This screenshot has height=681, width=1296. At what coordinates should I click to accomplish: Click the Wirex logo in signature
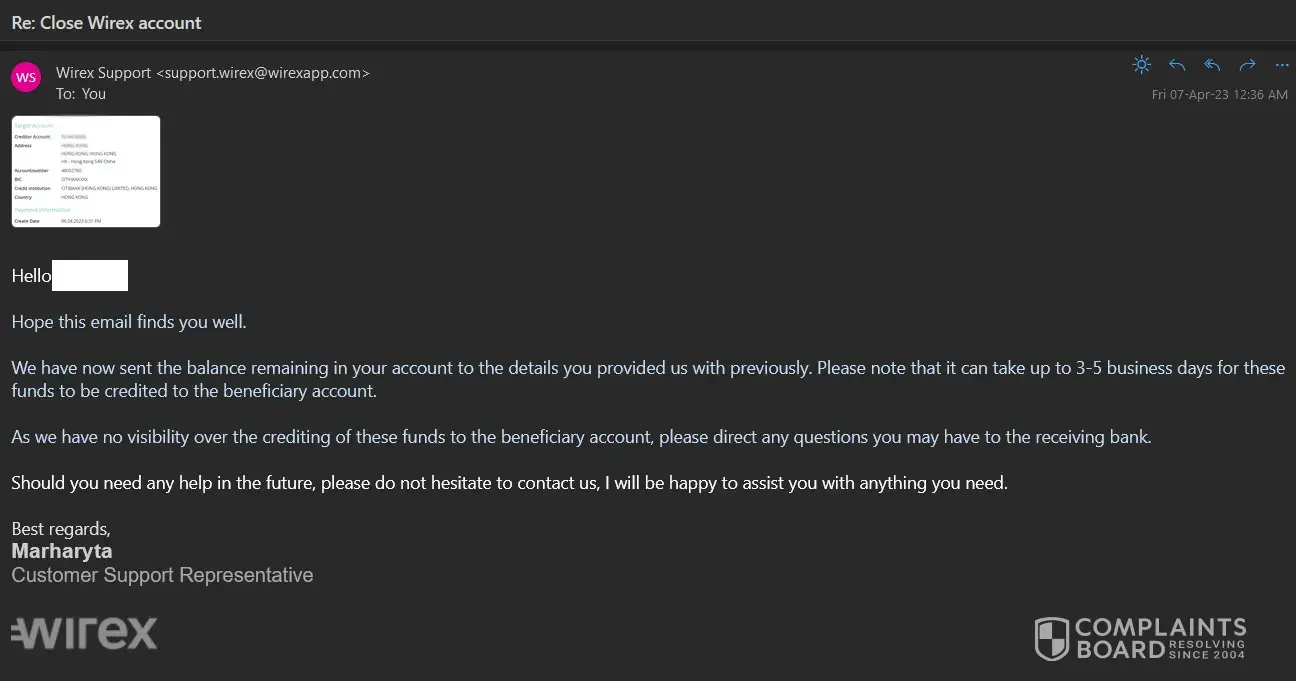(84, 633)
